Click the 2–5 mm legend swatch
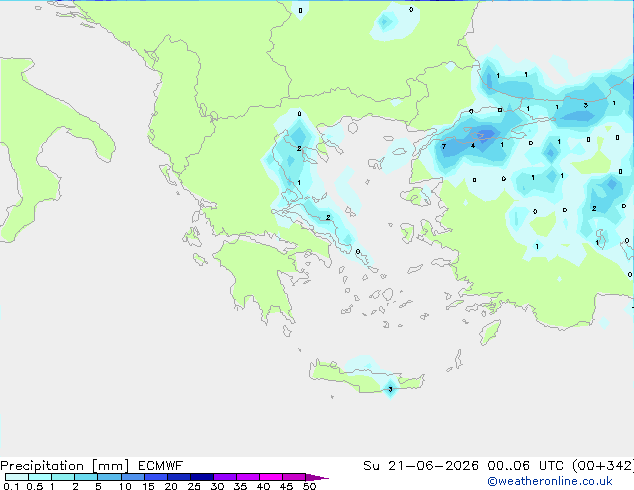 pyautogui.click(x=86, y=477)
